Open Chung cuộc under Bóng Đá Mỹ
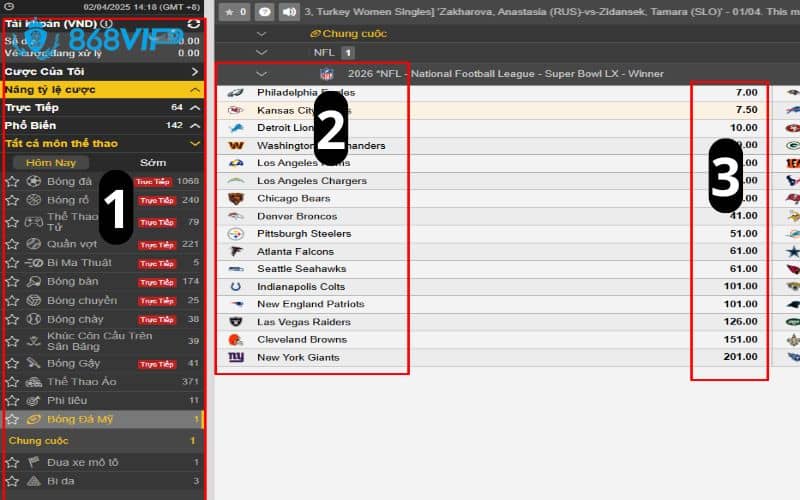 [104, 441]
